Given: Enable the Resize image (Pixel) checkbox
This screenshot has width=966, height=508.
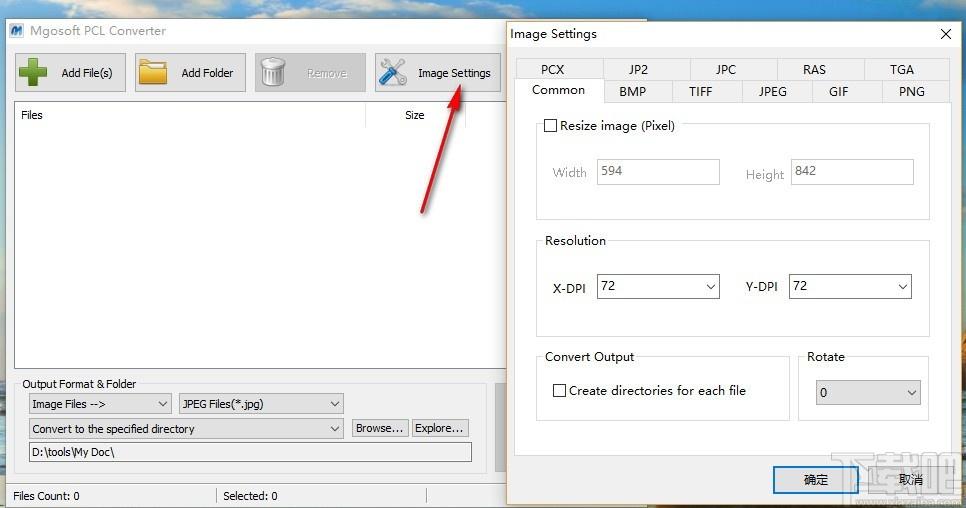Looking at the screenshot, I should coord(550,126).
